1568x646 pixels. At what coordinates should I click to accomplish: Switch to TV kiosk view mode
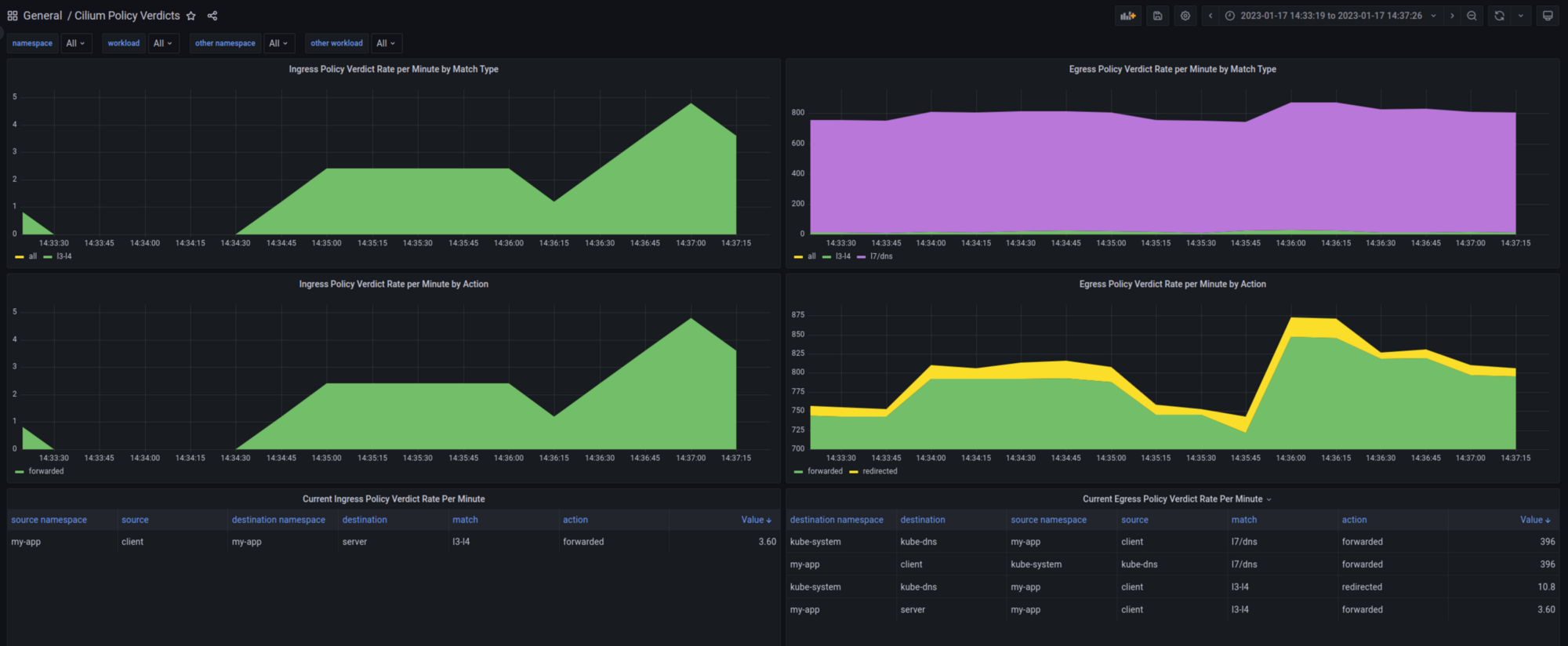point(1548,16)
